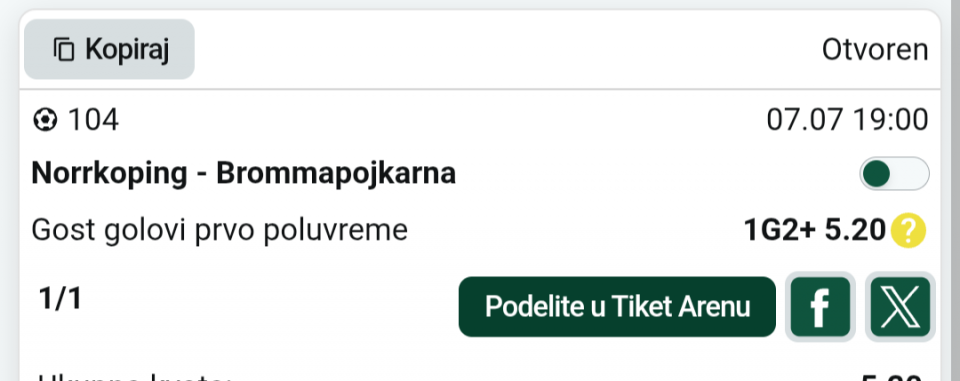Click the 5.20 odds number
Screen dimensions: 960x381
[855, 230]
